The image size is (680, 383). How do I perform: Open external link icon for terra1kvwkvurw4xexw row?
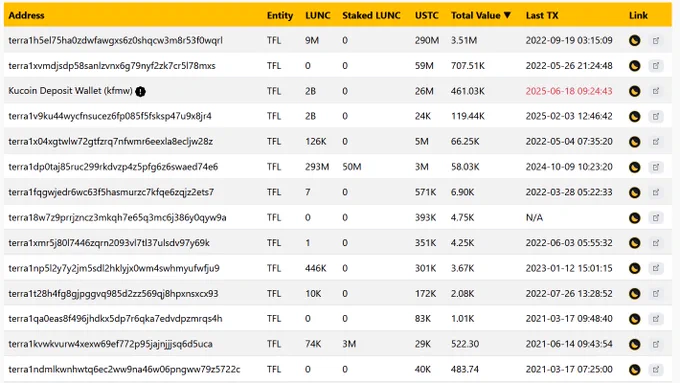(656, 344)
